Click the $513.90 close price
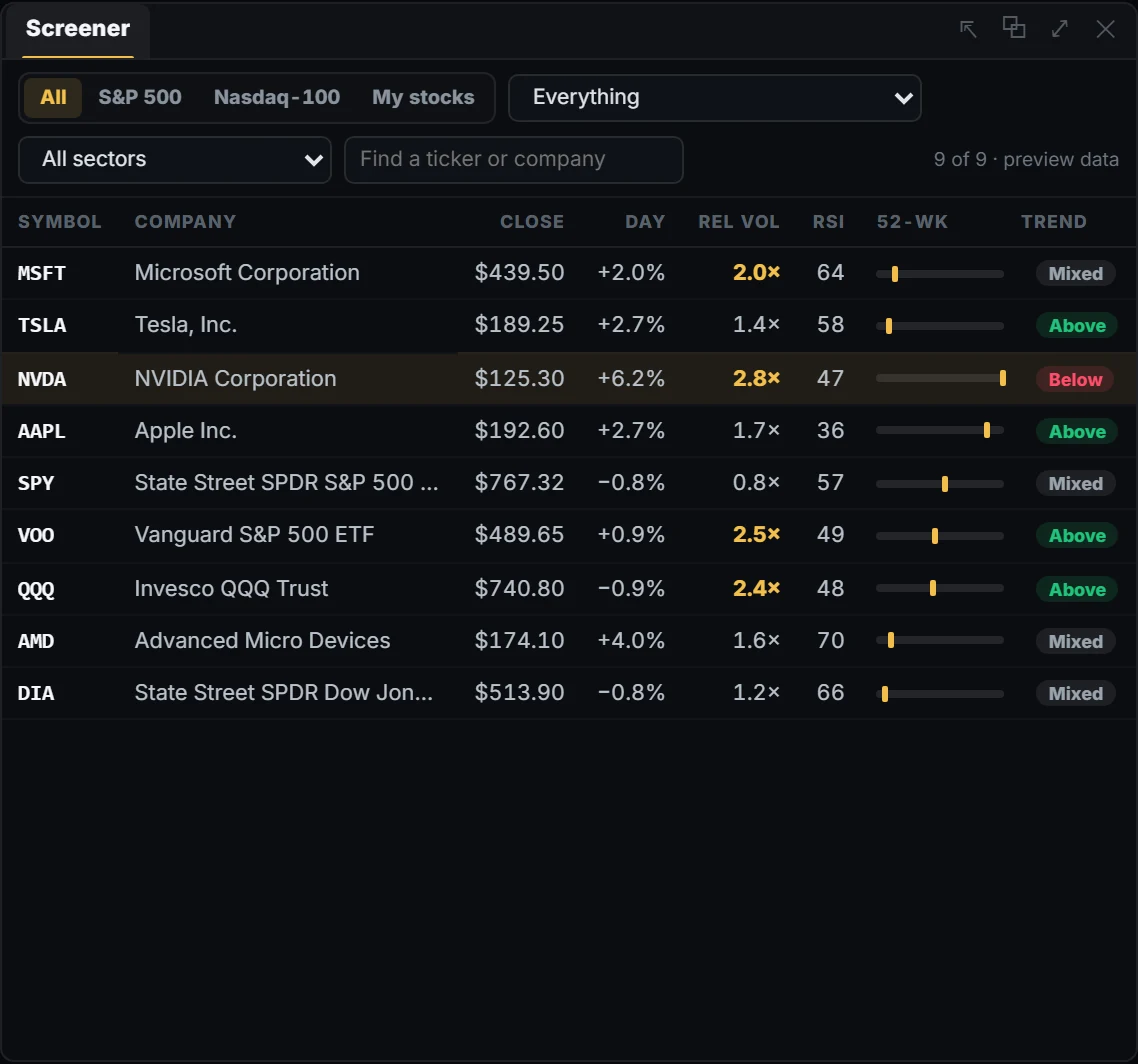This screenshot has height=1064, width=1138. tap(519, 693)
